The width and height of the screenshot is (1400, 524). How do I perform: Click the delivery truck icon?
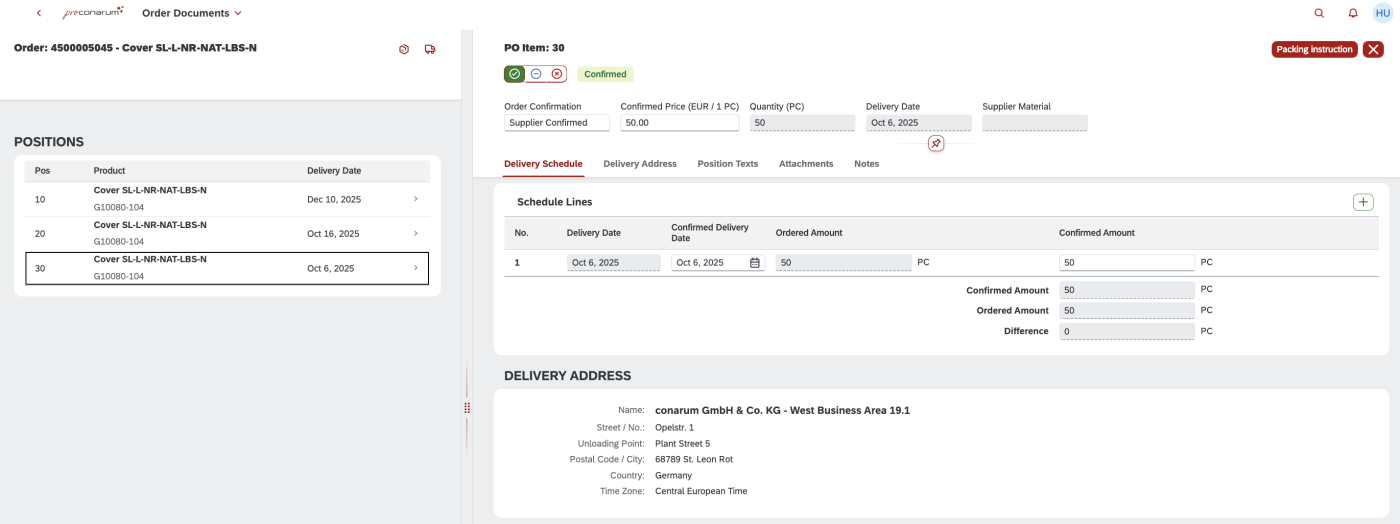point(430,49)
